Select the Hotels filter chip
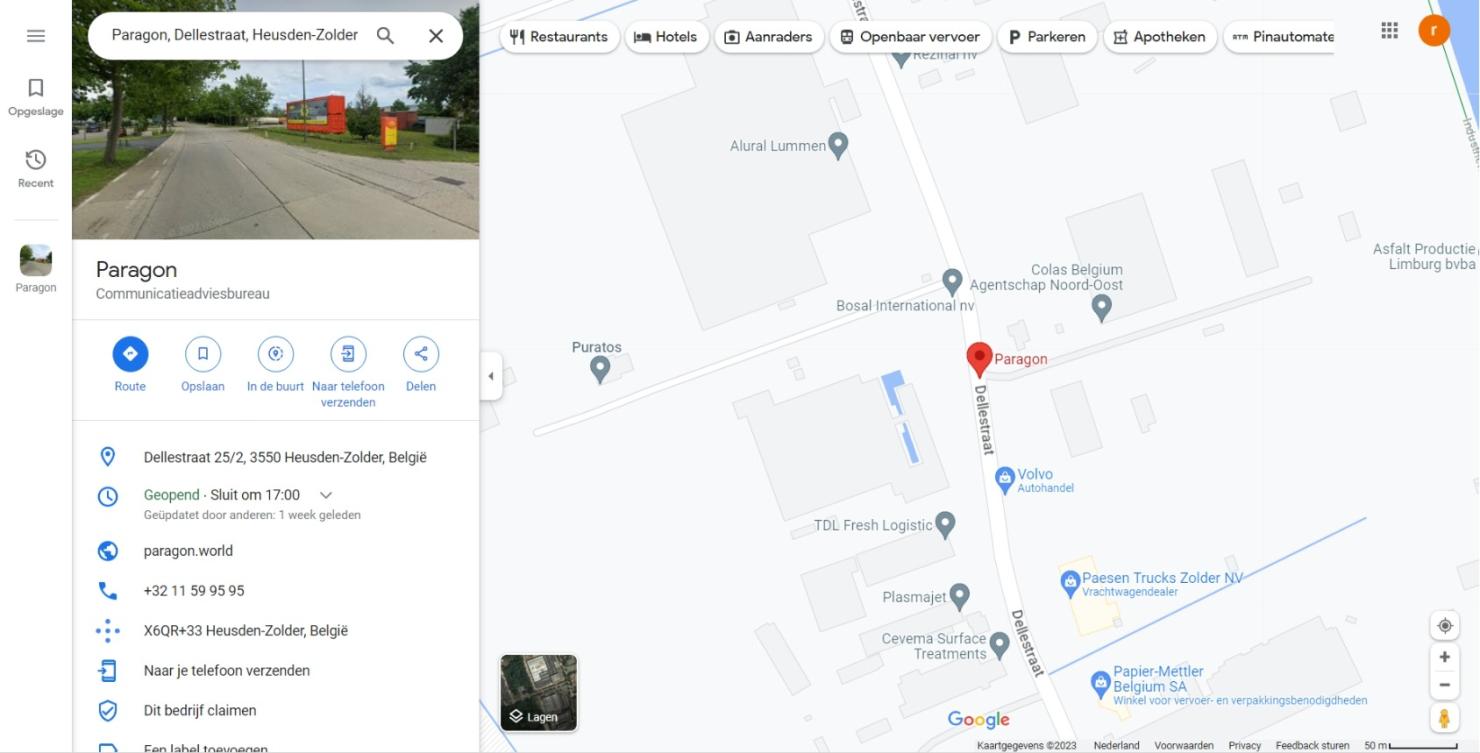This screenshot has height=753, width=1480. [666, 37]
